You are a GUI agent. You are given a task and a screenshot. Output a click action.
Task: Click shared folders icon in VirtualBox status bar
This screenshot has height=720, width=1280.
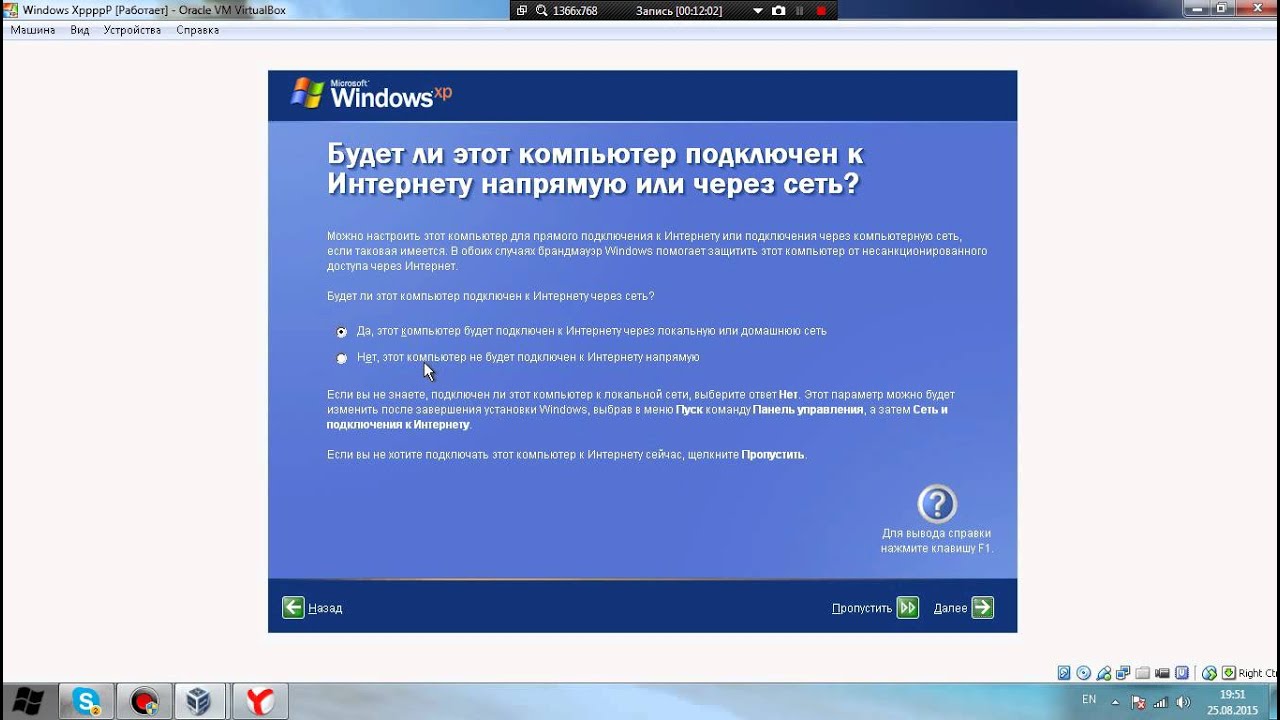1143,673
